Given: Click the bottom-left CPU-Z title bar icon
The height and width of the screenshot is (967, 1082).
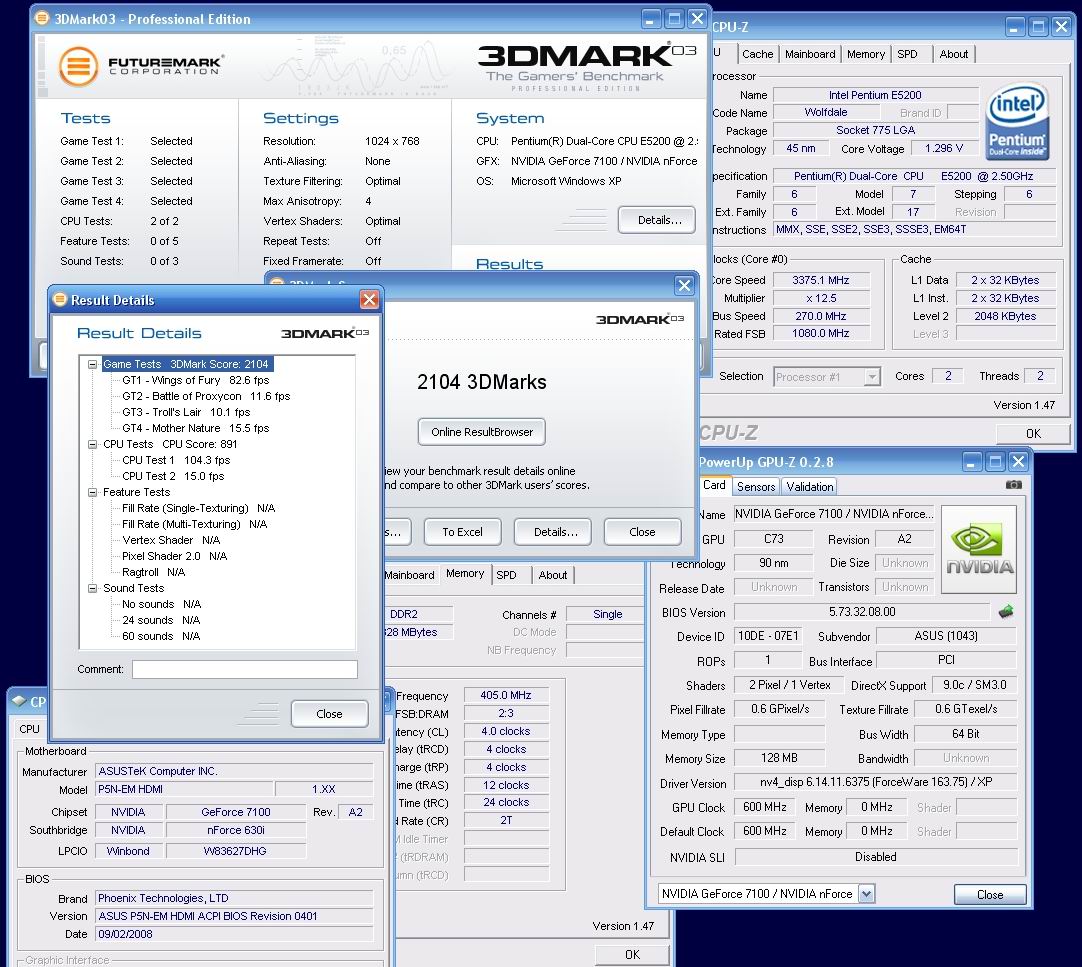Looking at the screenshot, I should coord(19,701).
